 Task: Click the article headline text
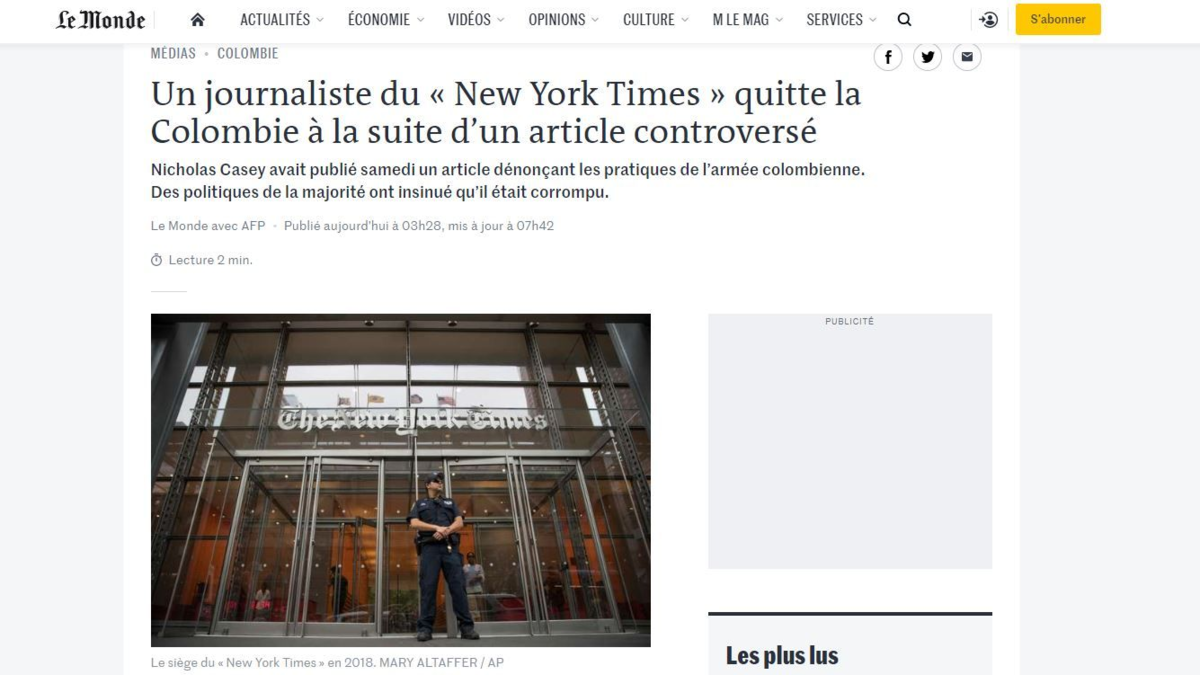point(506,112)
